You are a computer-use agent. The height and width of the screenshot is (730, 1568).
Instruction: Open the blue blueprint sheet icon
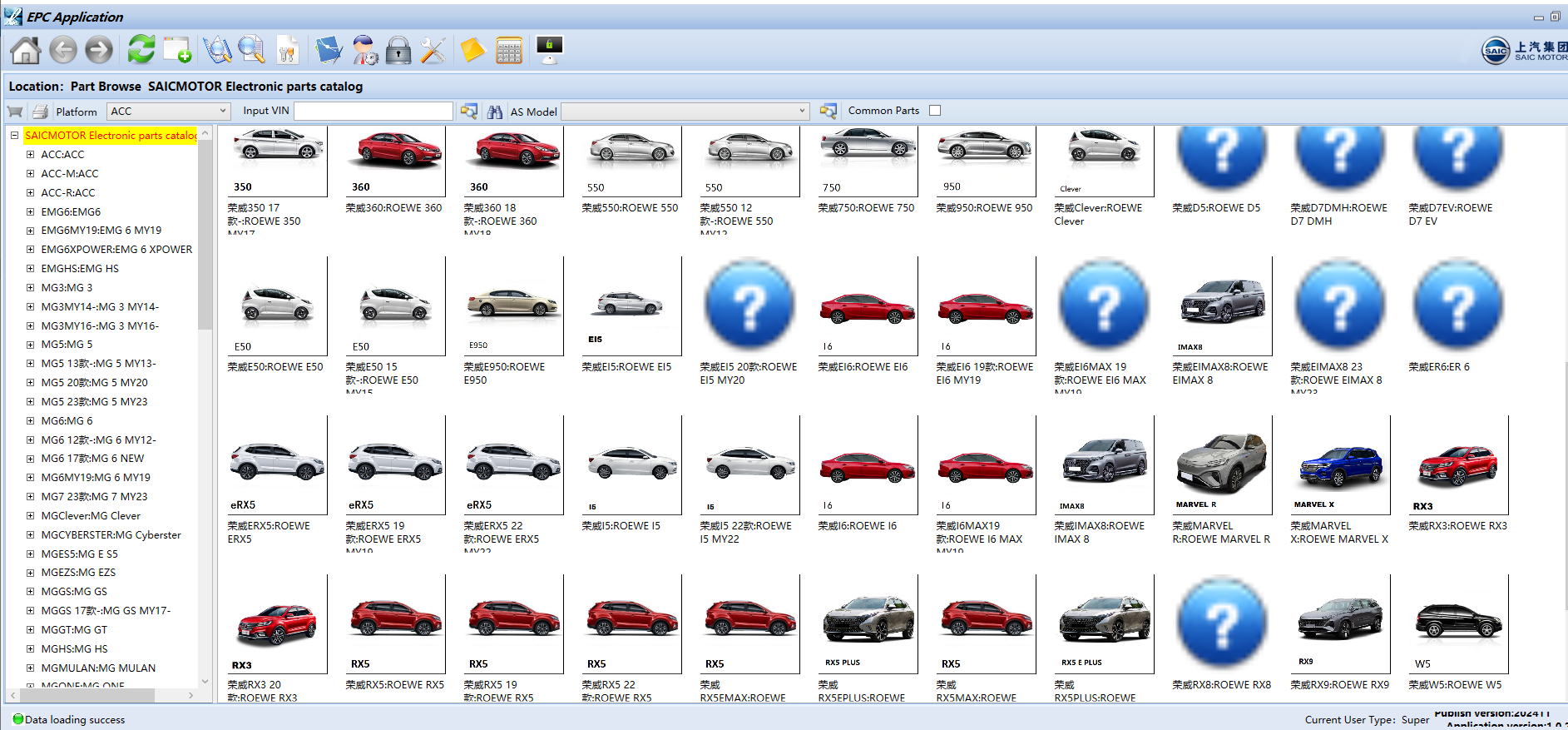tap(329, 50)
